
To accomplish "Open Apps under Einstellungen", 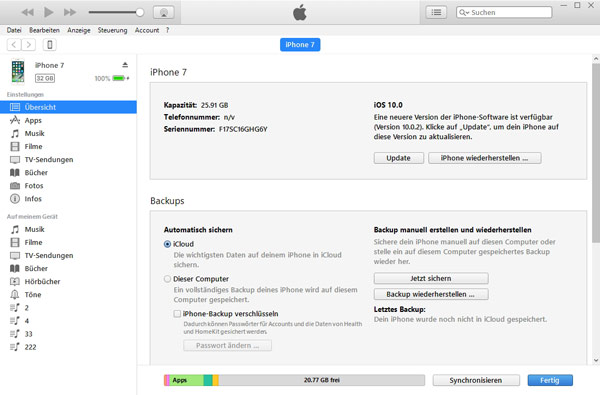I will [68, 120].
